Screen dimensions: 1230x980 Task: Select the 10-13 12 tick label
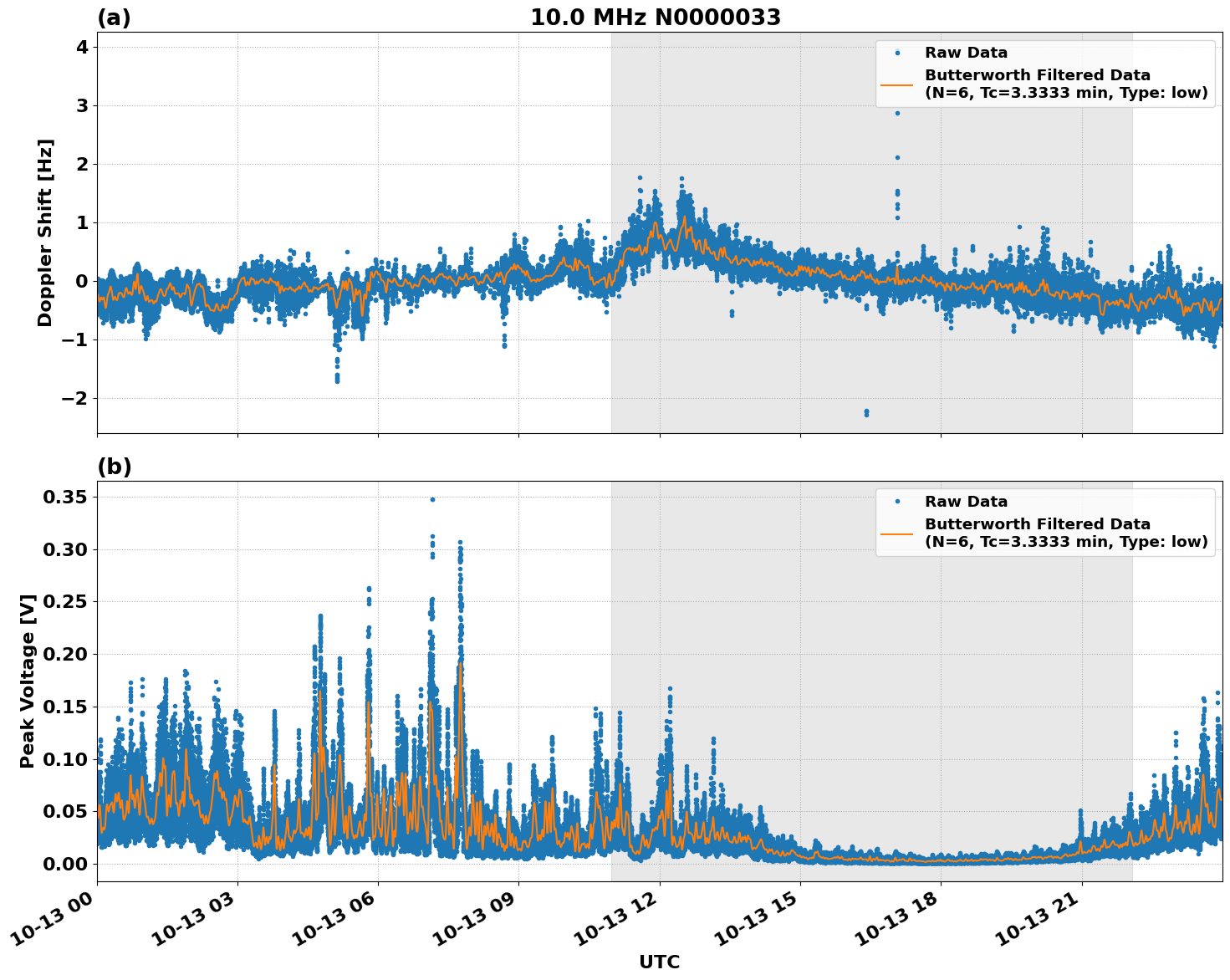(615, 920)
